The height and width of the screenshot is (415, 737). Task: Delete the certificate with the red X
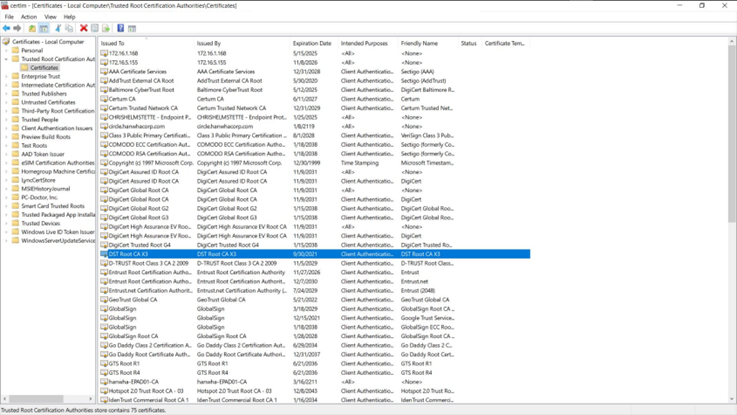[x=84, y=28]
